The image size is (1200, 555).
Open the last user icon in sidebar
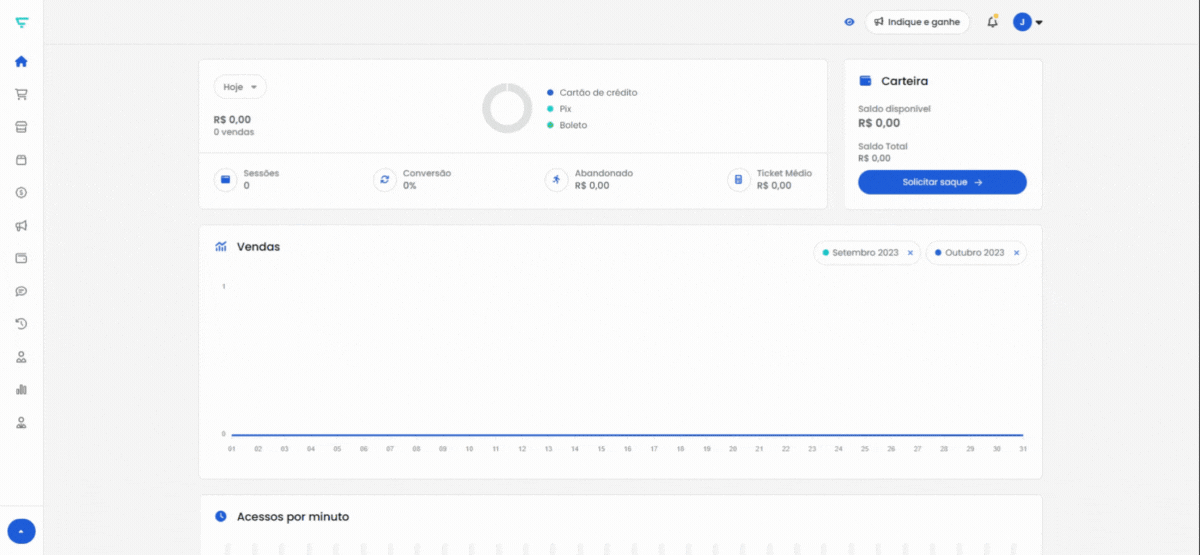21,422
